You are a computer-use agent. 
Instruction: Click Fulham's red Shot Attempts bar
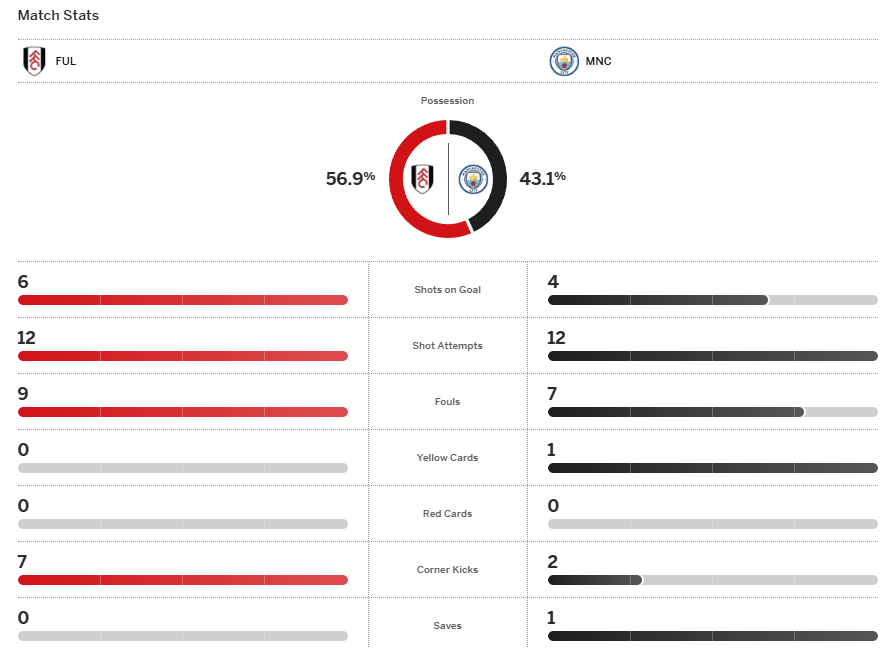182,356
